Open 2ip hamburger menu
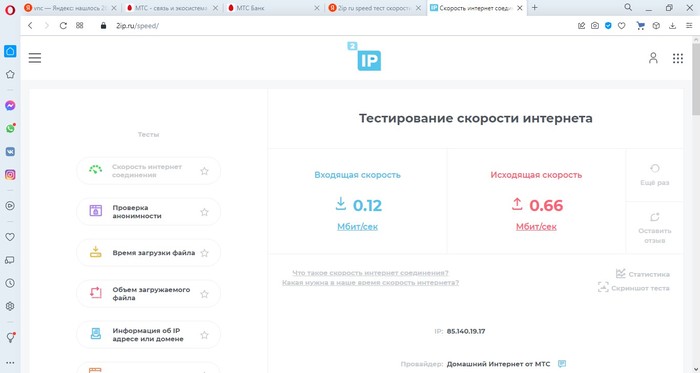This screenshot has width=700, height=373. 35,58
